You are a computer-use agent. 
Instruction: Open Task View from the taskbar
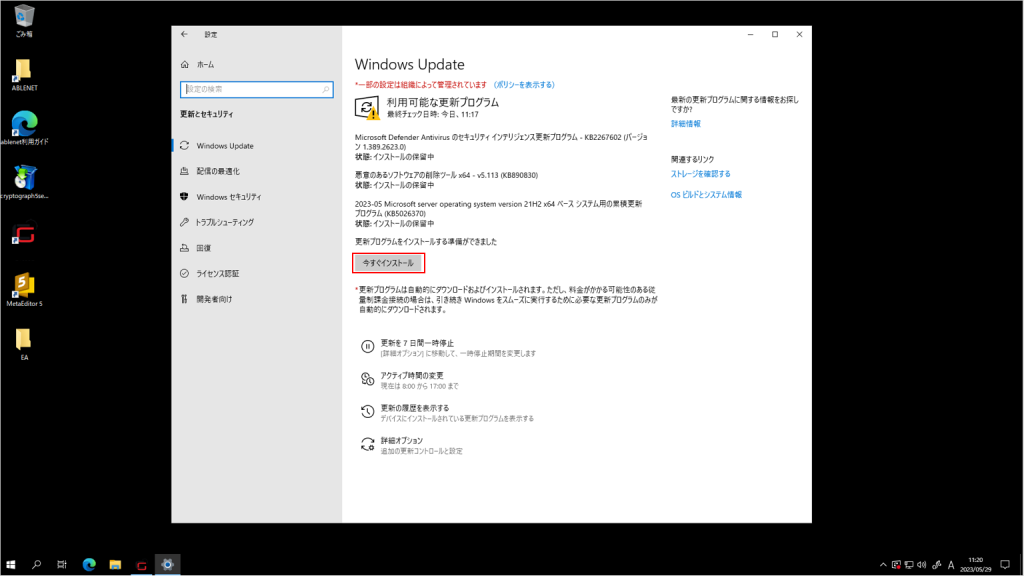pos(62,564)
